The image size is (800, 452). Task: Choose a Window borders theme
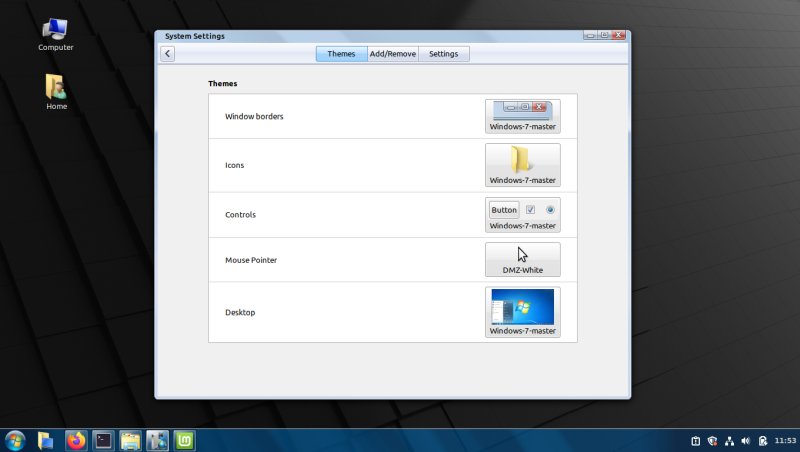click(522, 116)
